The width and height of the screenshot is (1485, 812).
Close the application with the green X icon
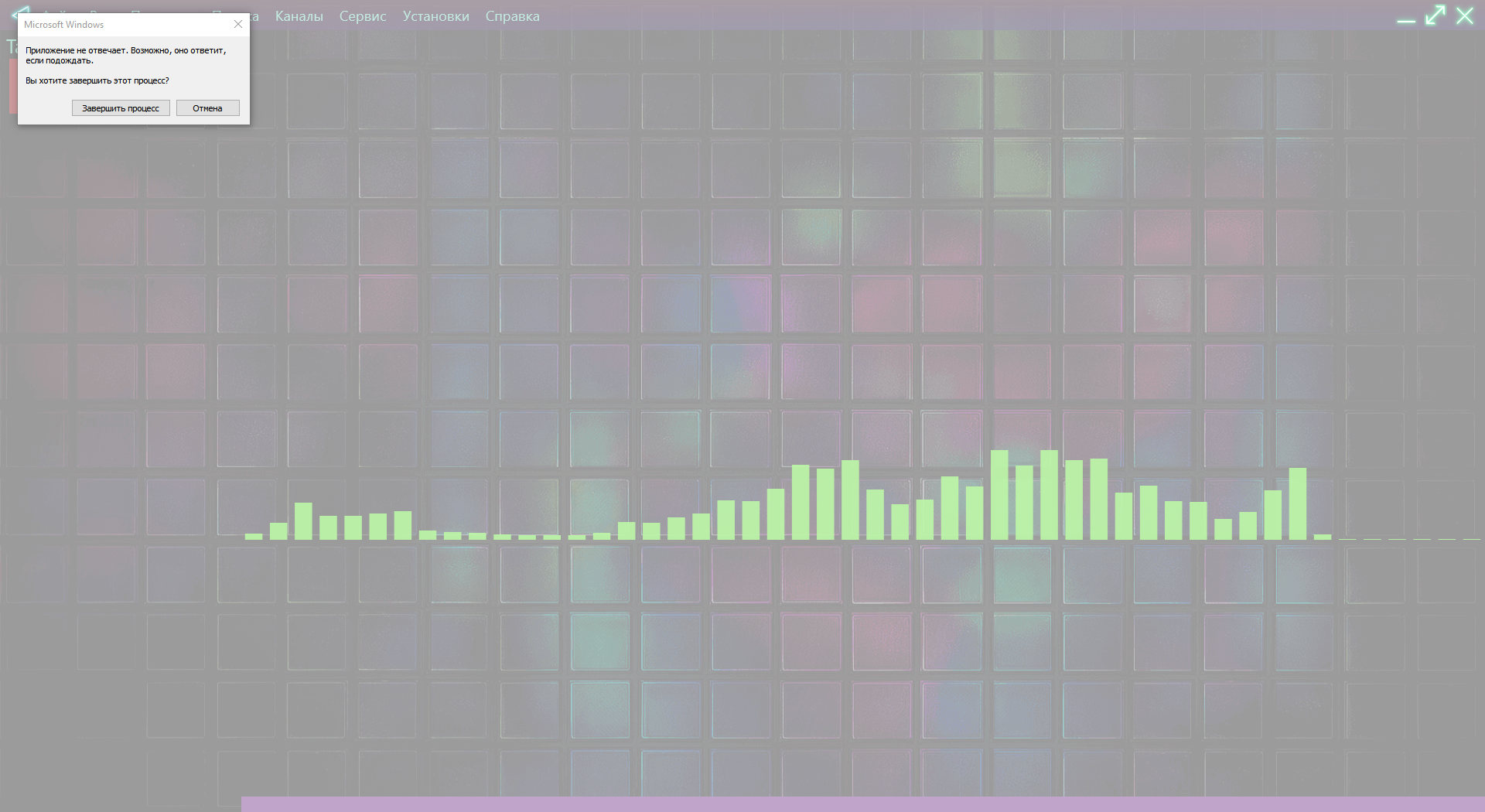(x=1465, y=15)
